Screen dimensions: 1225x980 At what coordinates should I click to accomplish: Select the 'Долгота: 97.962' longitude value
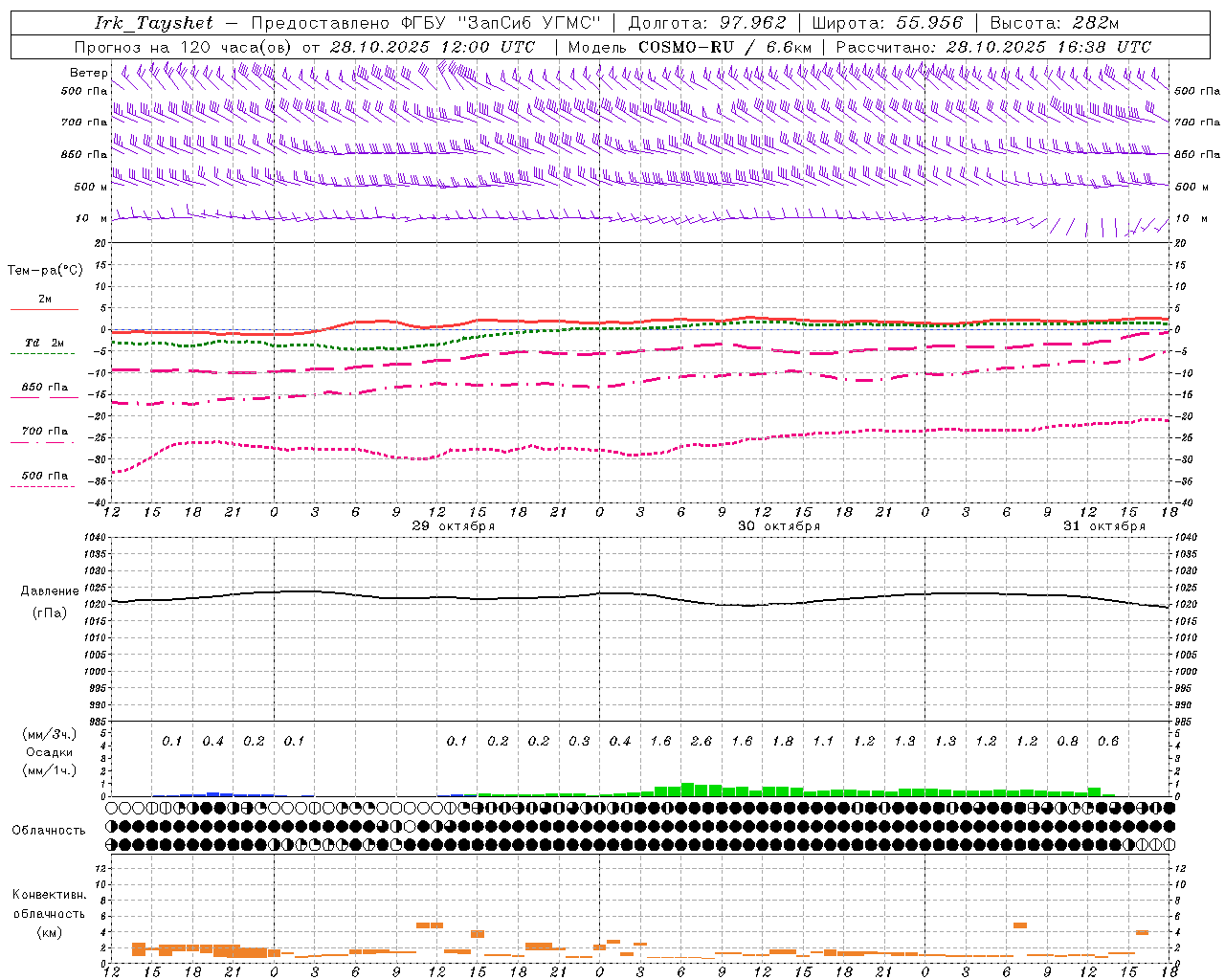coord(706,23)
